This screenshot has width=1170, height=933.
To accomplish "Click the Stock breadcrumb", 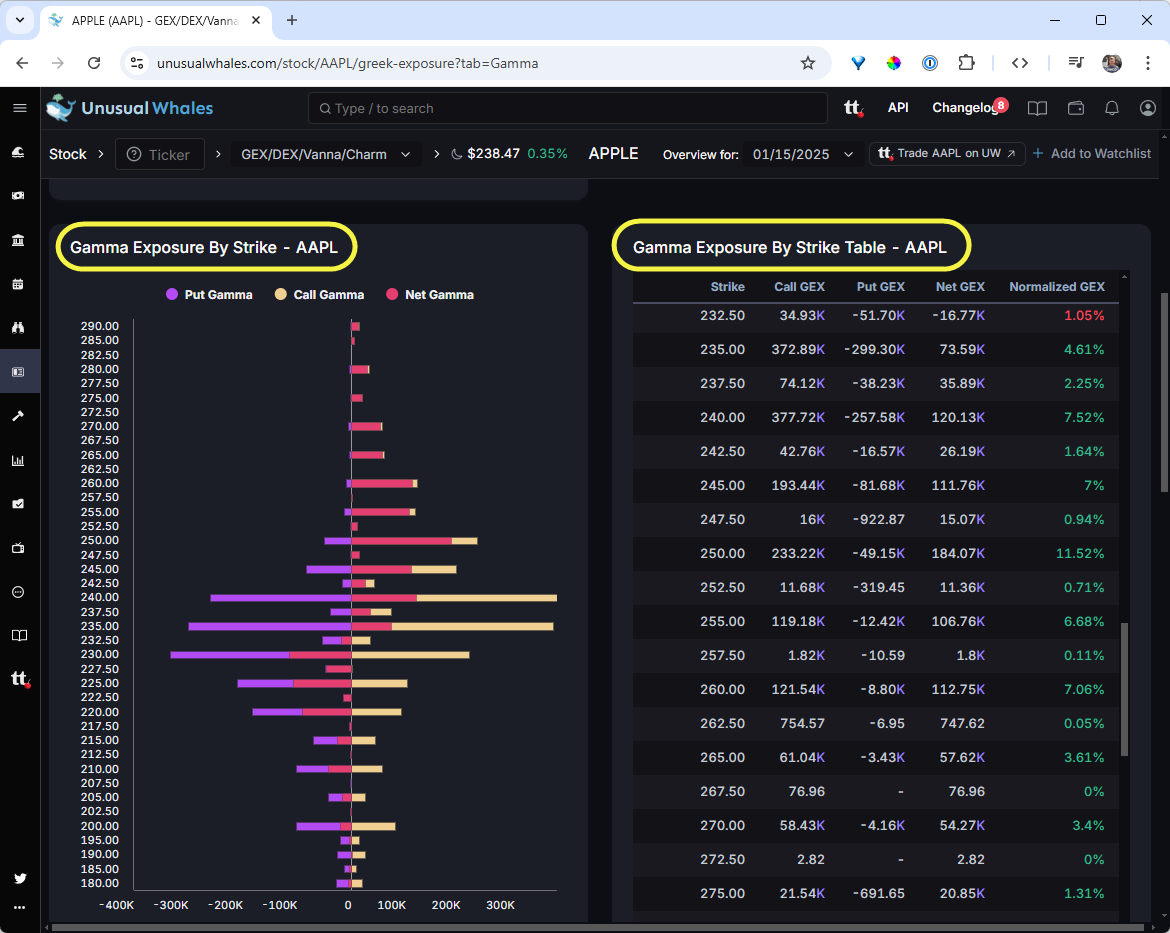I will (x=68, y=155).
